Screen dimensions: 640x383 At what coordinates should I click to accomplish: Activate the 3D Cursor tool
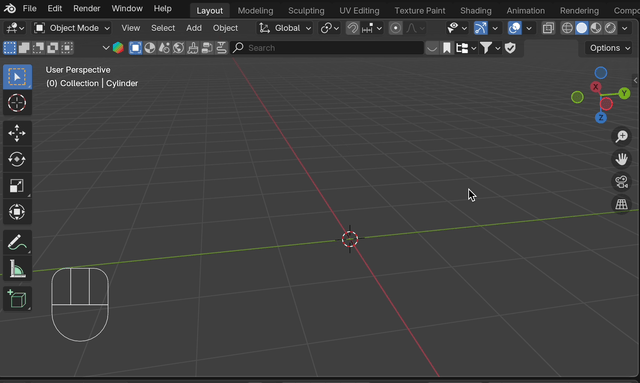[x=17, y=103]
